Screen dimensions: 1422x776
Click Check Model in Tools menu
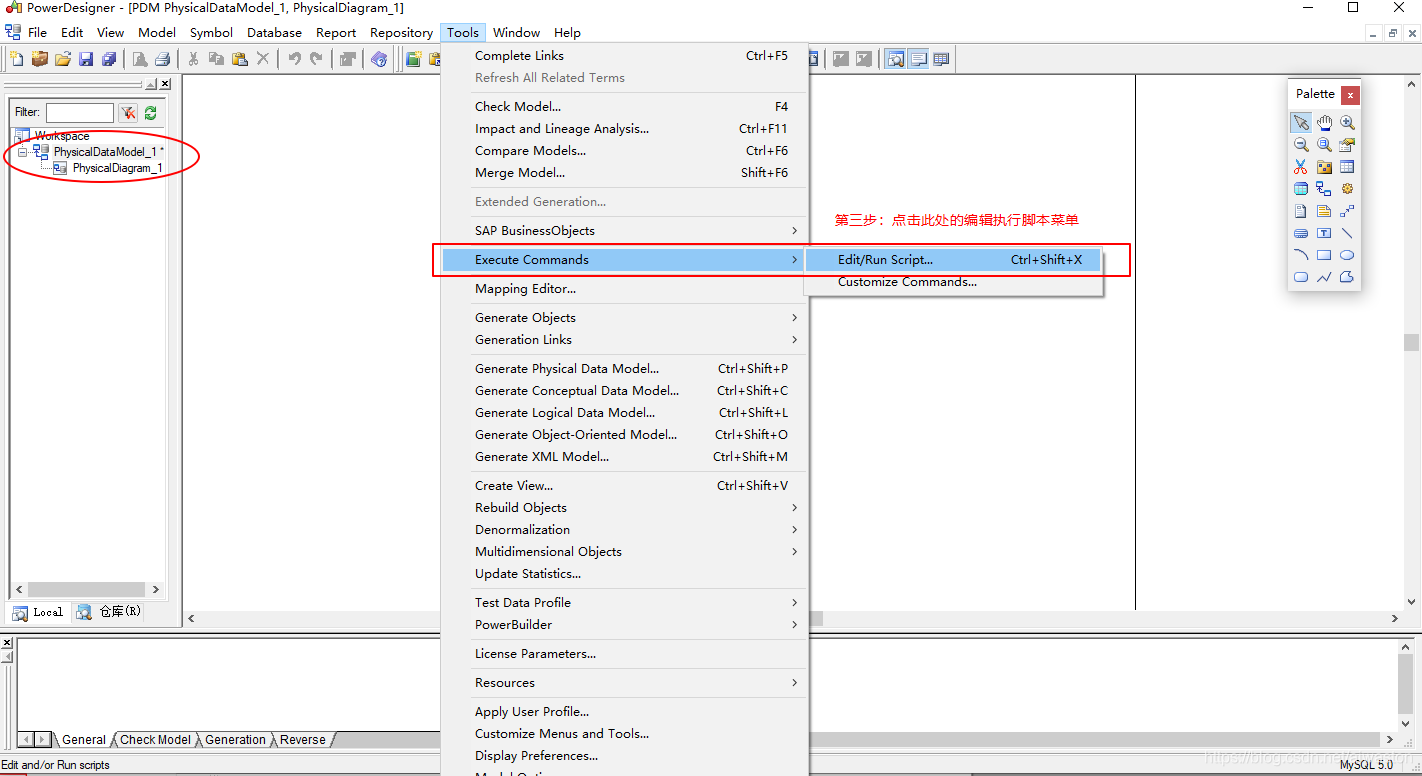click(x=624, y=107)
